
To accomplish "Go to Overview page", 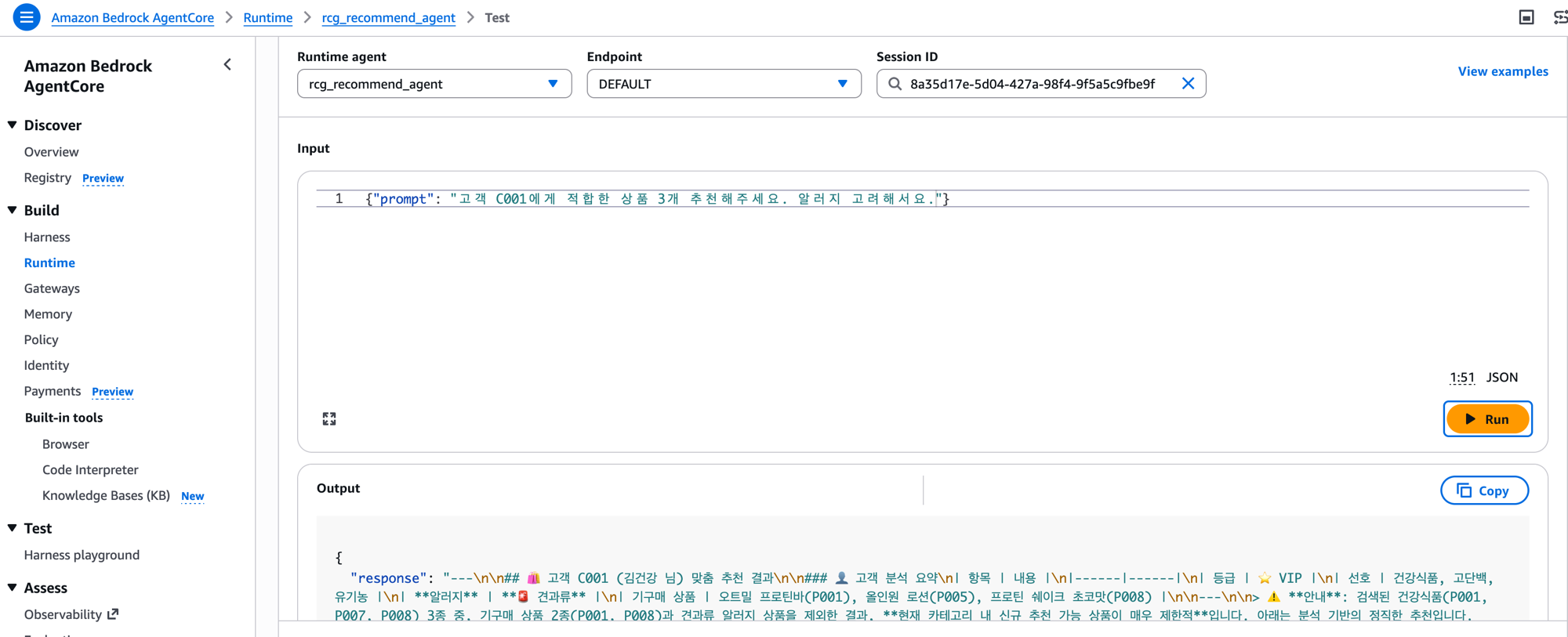I will click(51, 152).
